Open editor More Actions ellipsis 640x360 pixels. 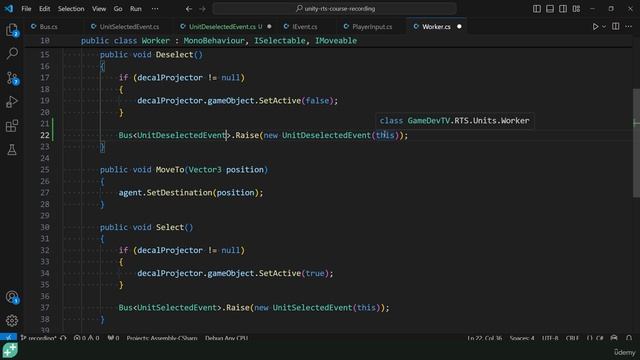coord(629,27)
